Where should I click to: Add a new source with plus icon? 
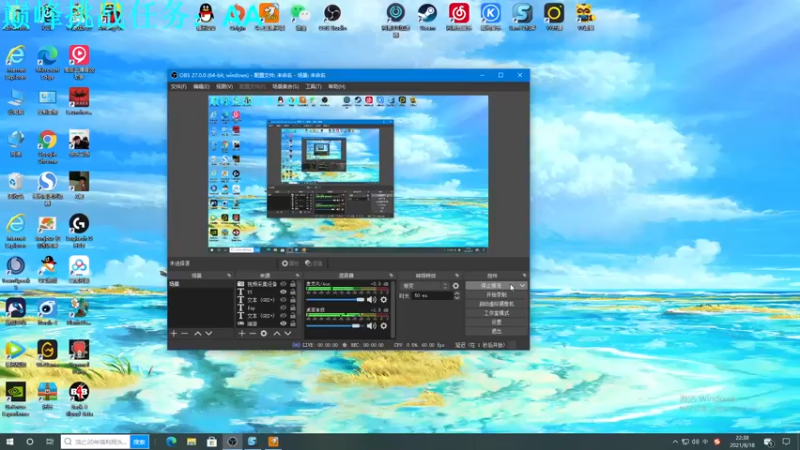tap(242, 333)
